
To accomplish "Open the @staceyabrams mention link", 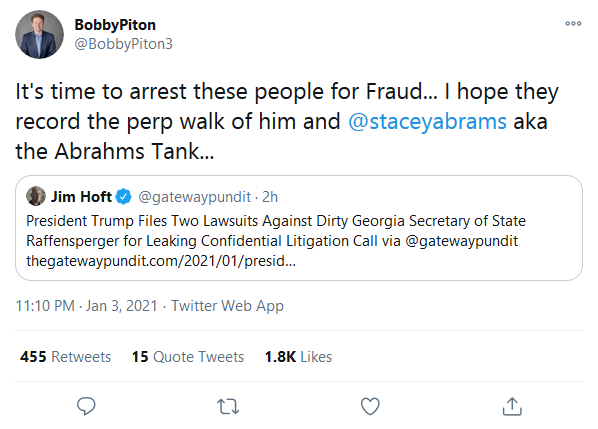I will pyautogui.click(x=428, y=122).
